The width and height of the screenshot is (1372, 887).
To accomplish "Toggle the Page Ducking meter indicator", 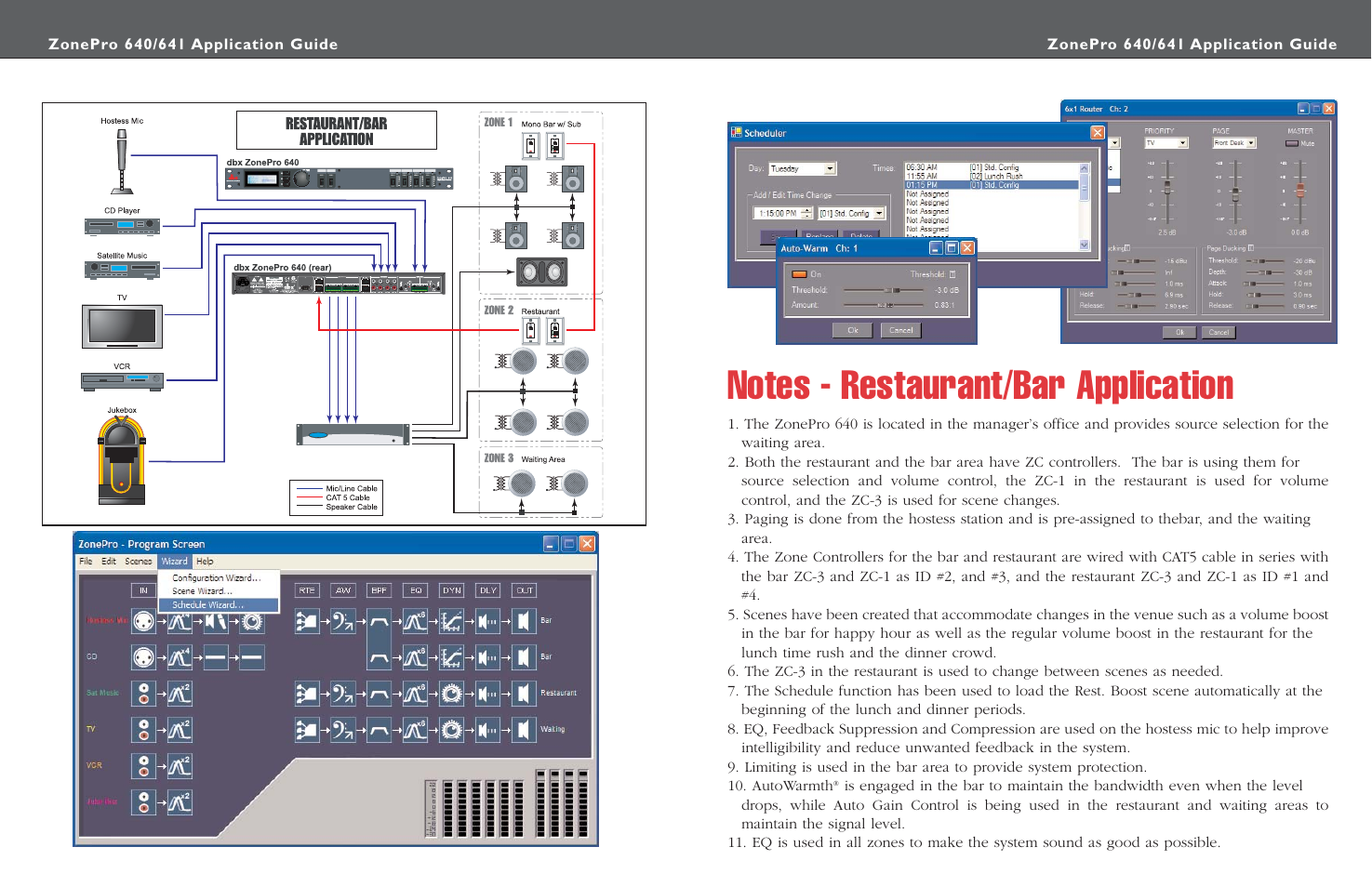I will tap(1251, 248).
